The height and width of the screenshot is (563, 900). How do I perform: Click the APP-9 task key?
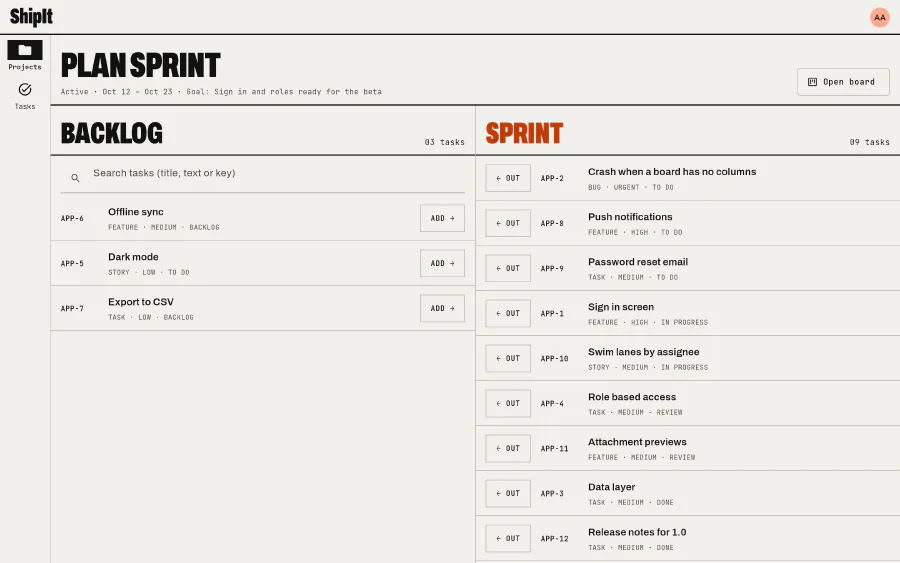click(x=552, y=268)
